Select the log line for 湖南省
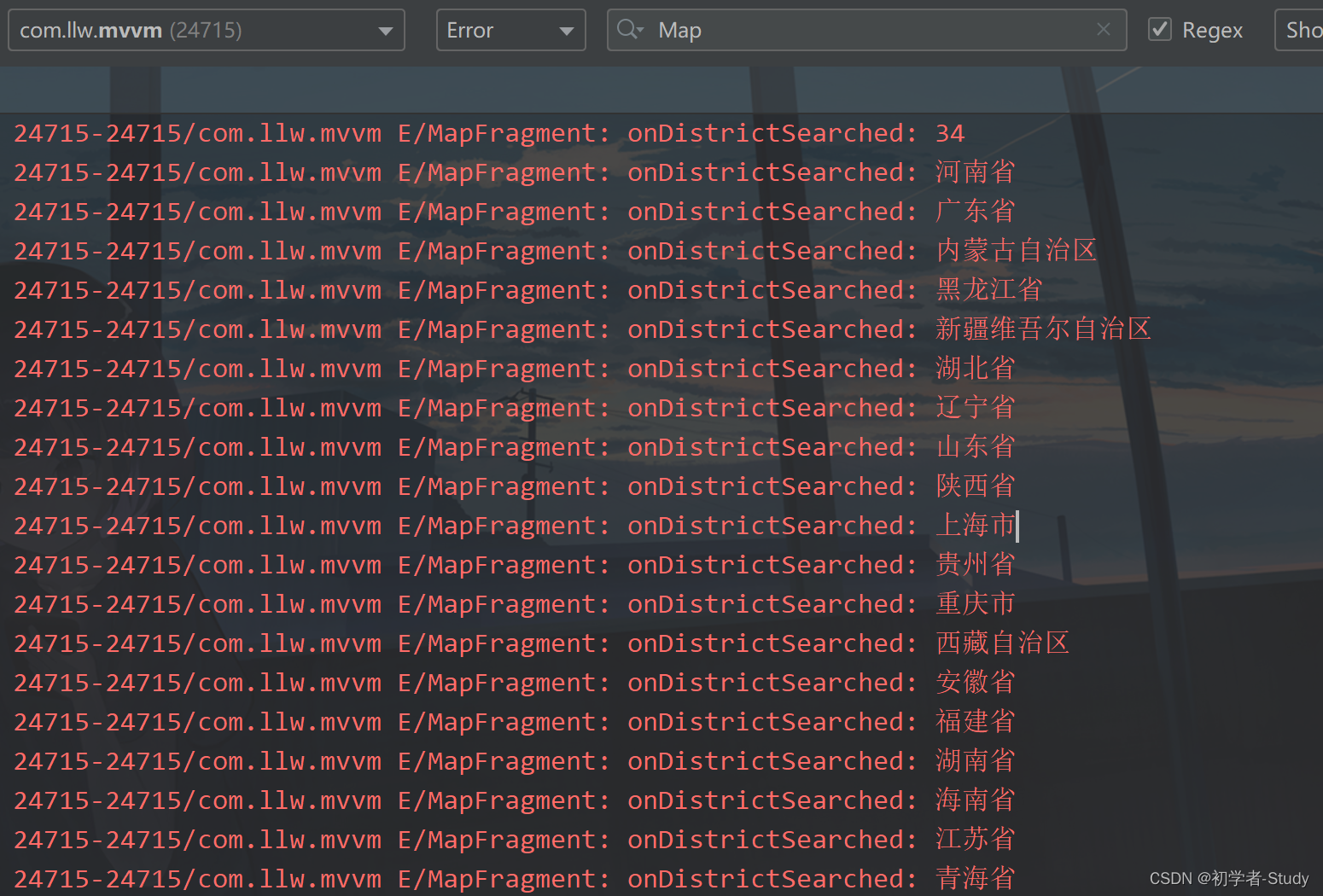 pos(515,761)
